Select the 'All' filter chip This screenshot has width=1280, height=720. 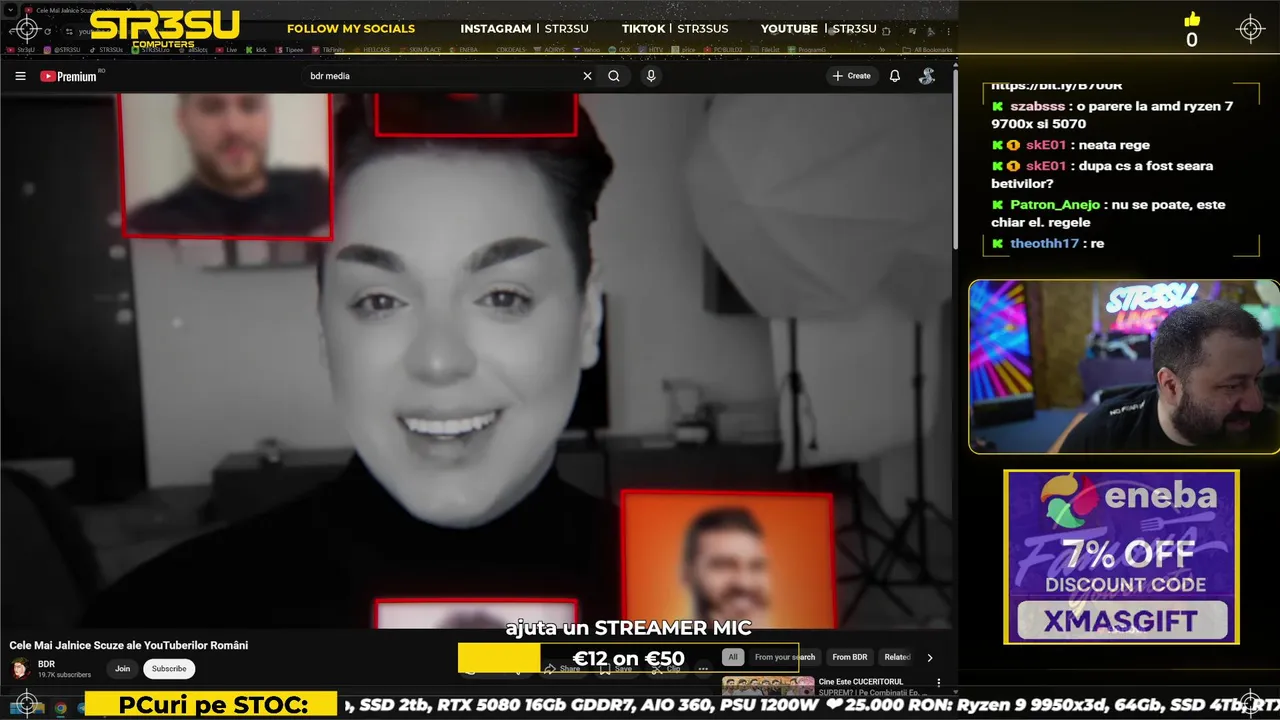(x=733, y=657)
